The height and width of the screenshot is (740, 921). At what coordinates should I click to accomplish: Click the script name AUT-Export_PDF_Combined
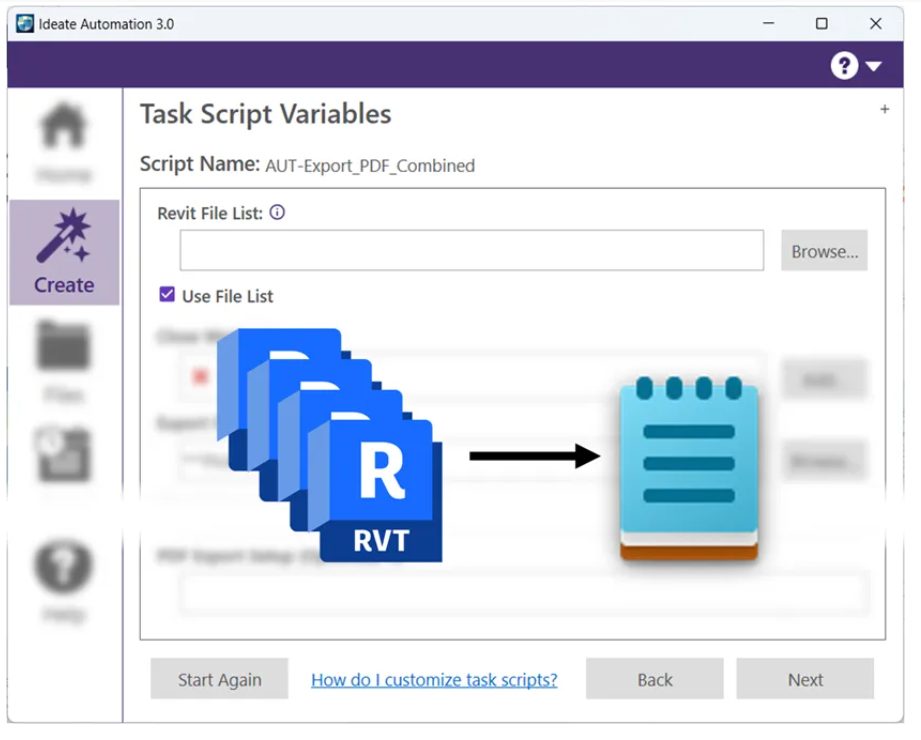point(370,166)
